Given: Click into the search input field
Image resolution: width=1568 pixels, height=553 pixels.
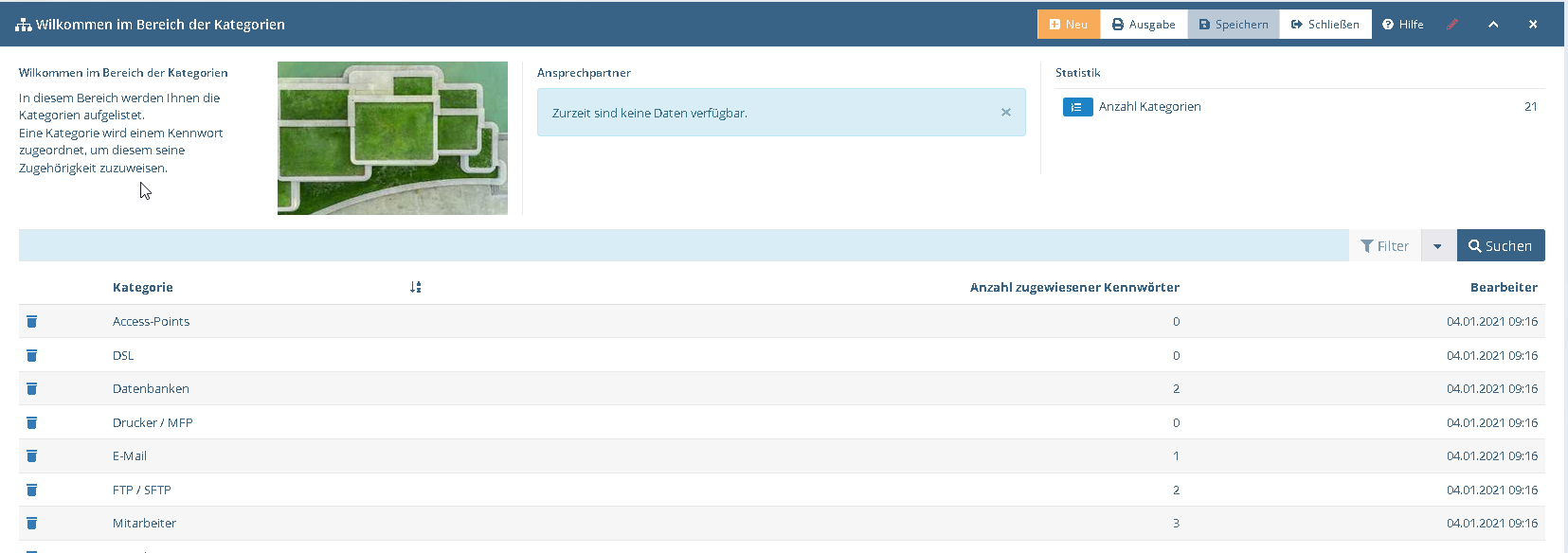Looking at the screenshot, I should tap(682, 246).
